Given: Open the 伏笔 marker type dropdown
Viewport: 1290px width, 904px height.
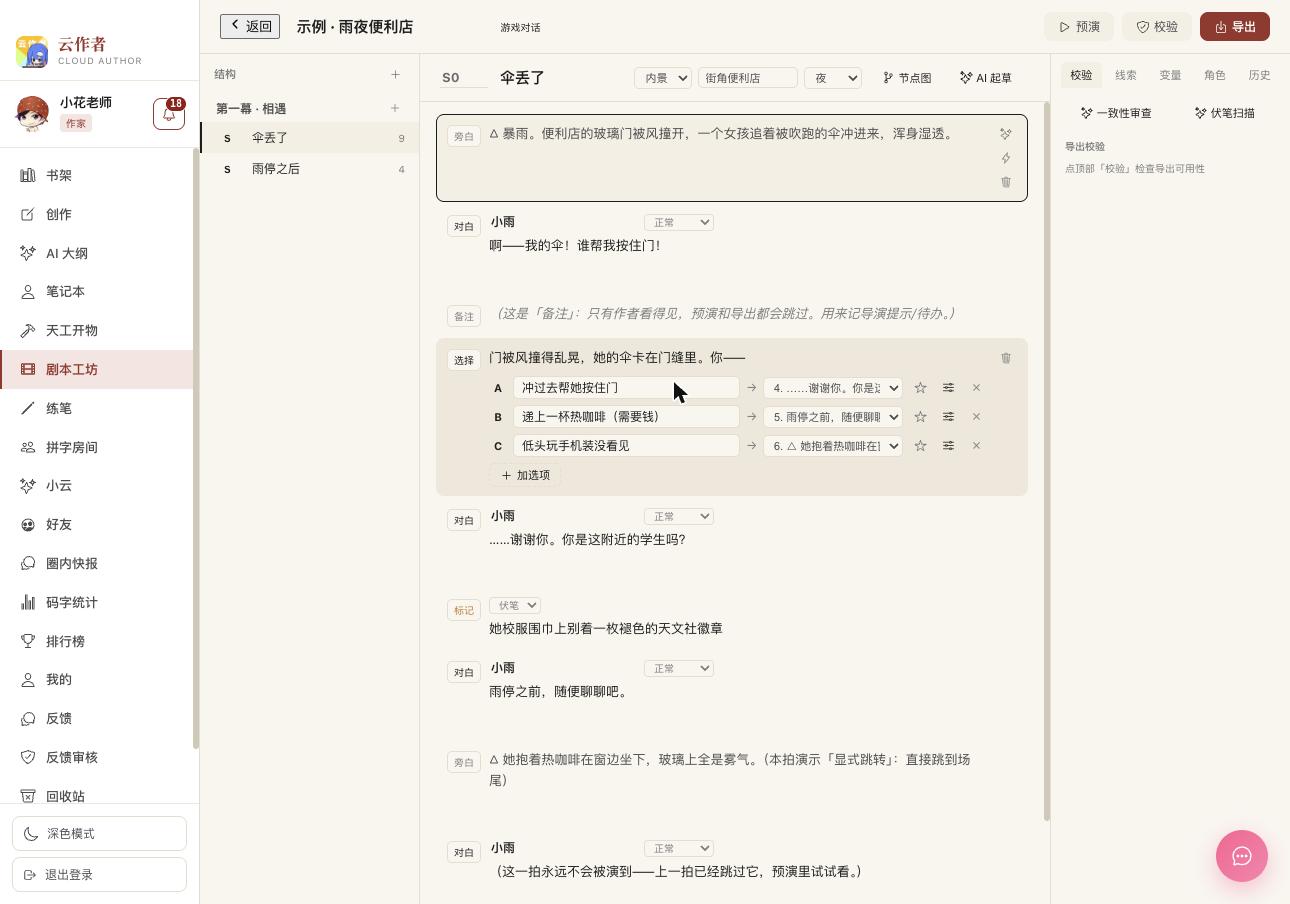Looking at the screenshot, I should (x=515, y=605).
